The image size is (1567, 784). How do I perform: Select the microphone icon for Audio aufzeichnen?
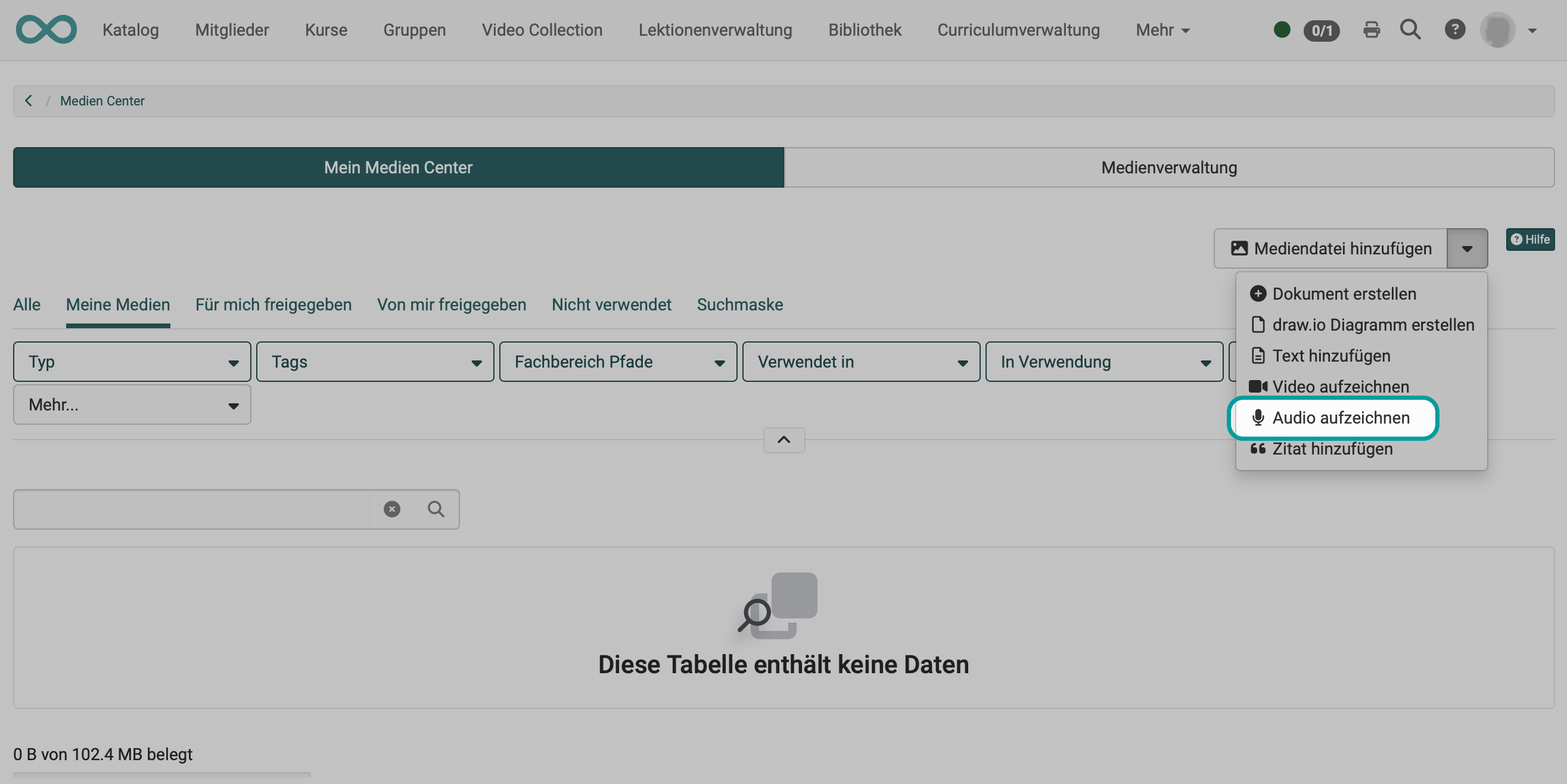tap(1258, 418)
